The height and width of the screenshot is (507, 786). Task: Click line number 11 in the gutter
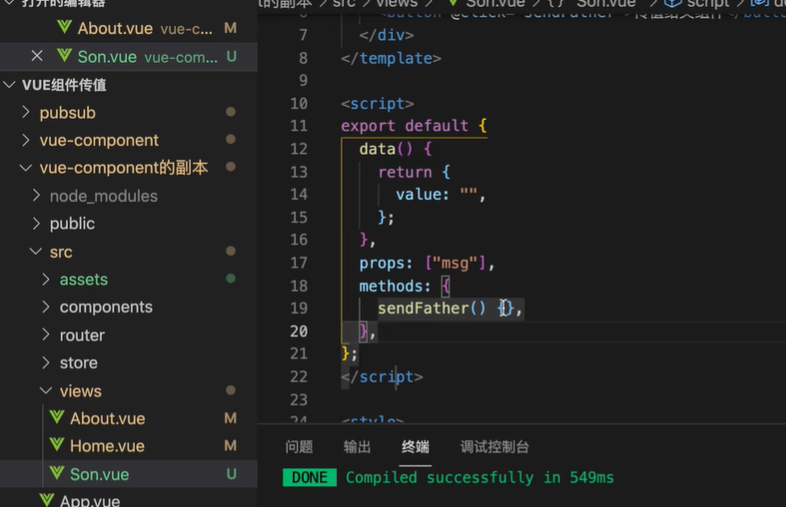[299, 125]
